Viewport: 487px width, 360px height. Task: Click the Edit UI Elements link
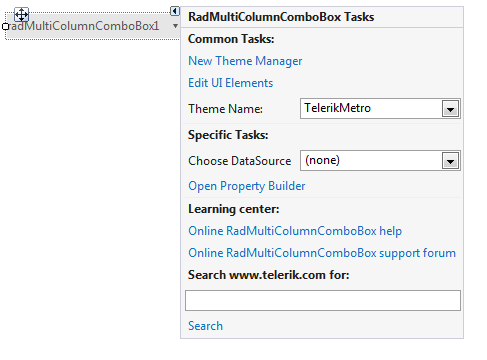click(x=231, y=83)
